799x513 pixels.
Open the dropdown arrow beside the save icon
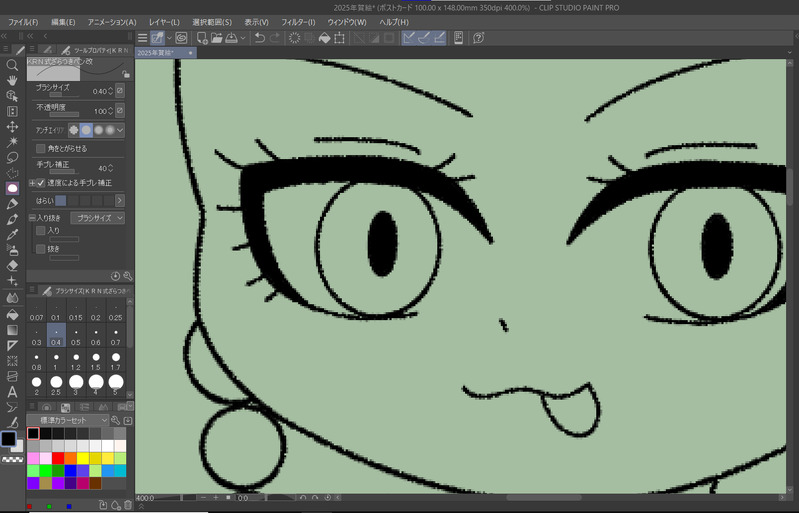coord(243,38)
